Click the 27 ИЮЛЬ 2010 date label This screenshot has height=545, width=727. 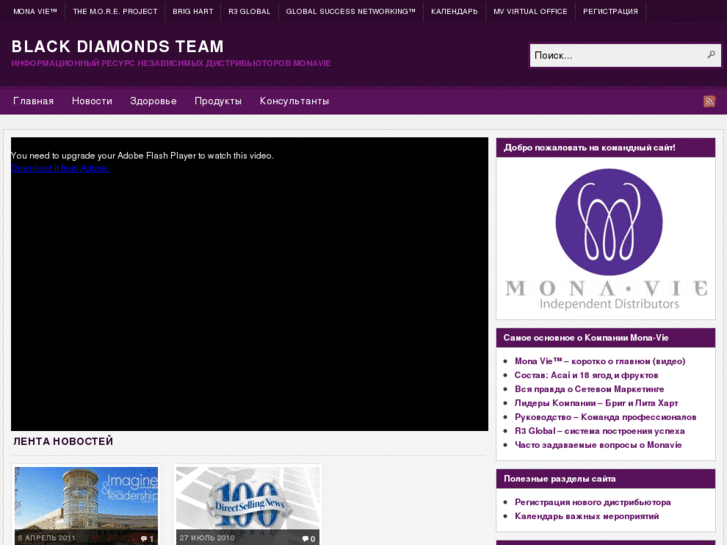[x=207, y=538]
